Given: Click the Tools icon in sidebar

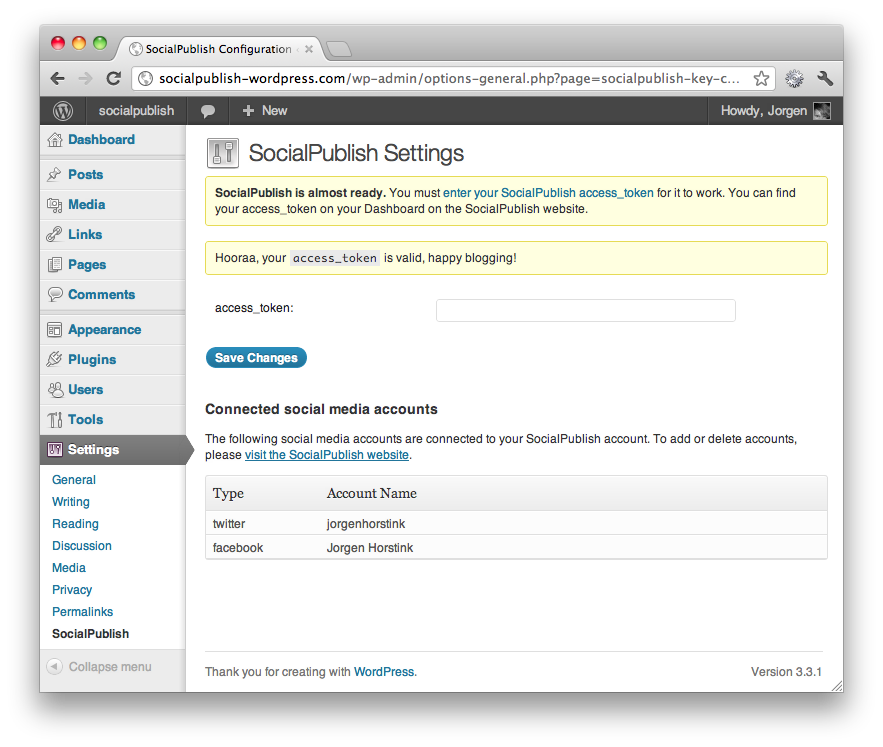Looking at the screenshot, I should (55, 420).
